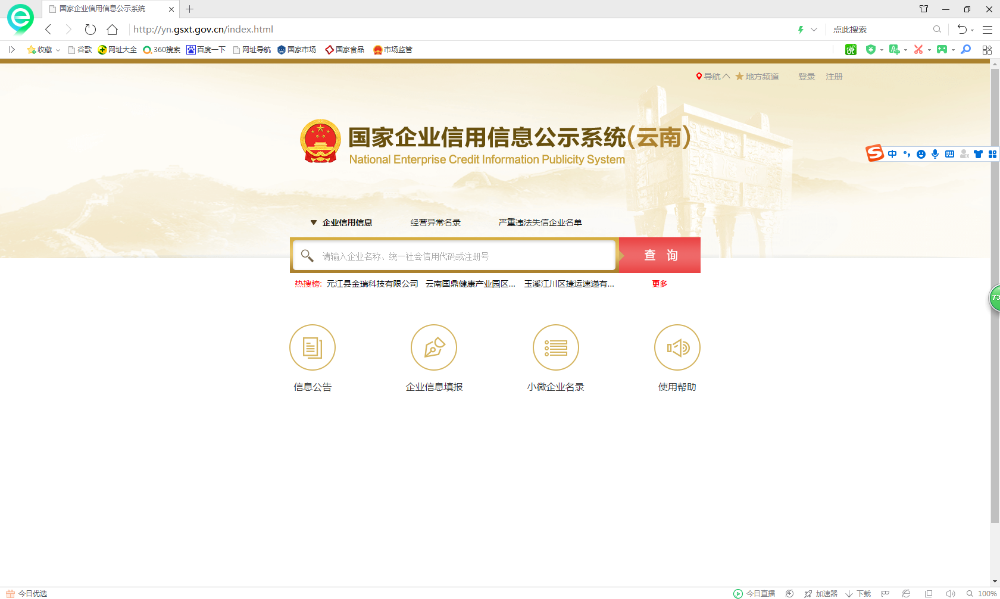Enable the microphone on the Sogou input bar
Screen dimensions: 1000x599
[935, 153]
